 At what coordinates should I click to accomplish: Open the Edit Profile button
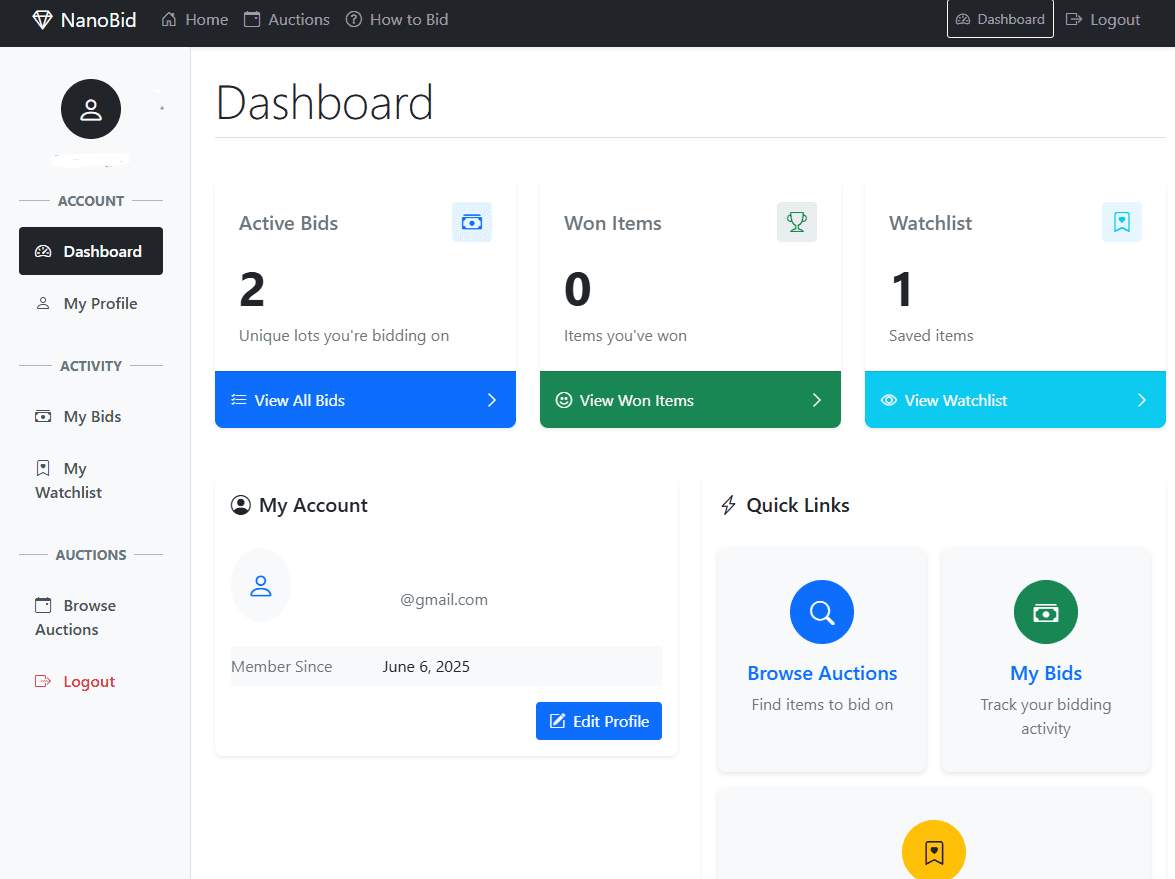tap(598, 721)
